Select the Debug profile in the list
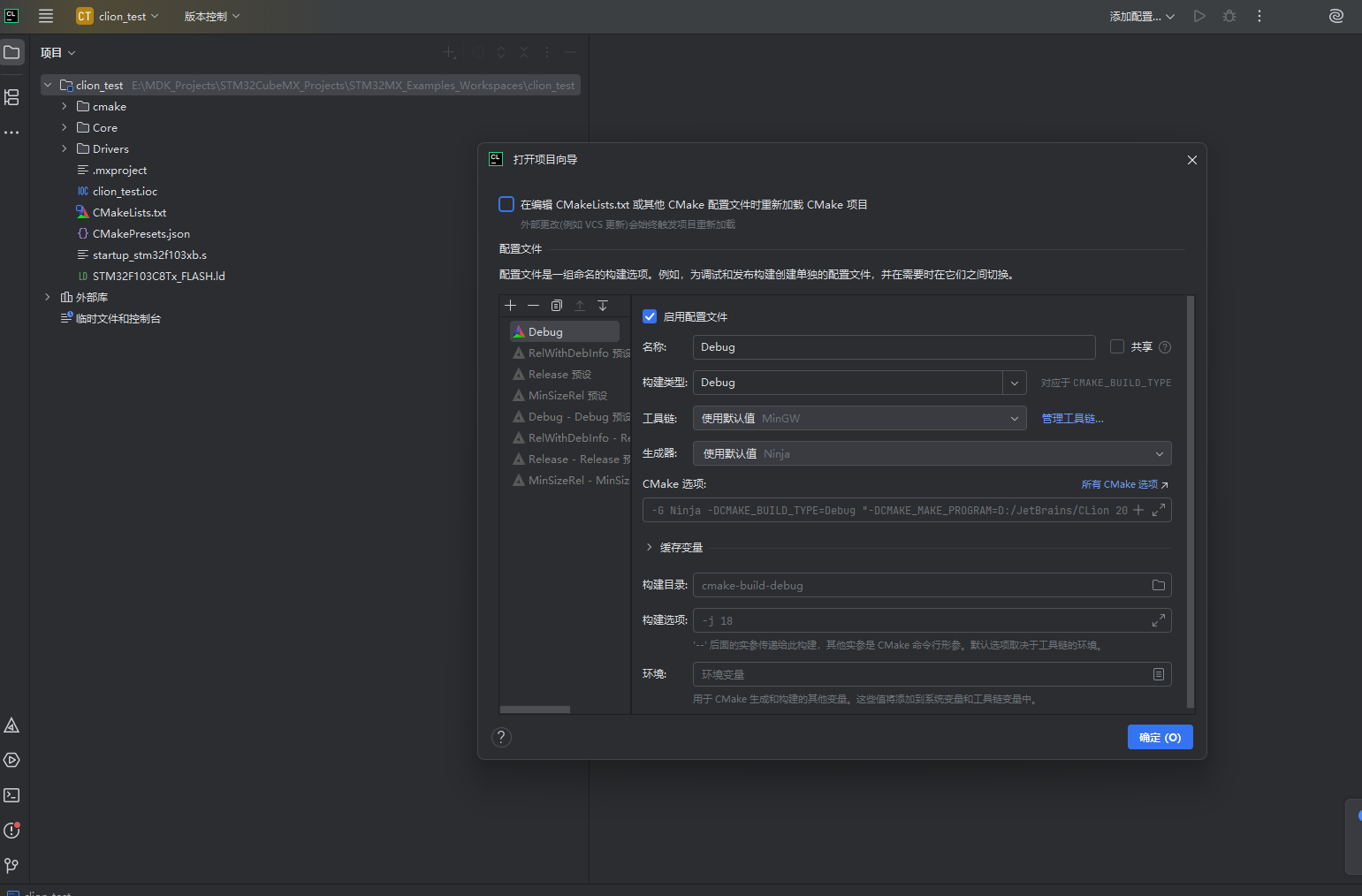The image size is (1362, 896). click(564, 331)
